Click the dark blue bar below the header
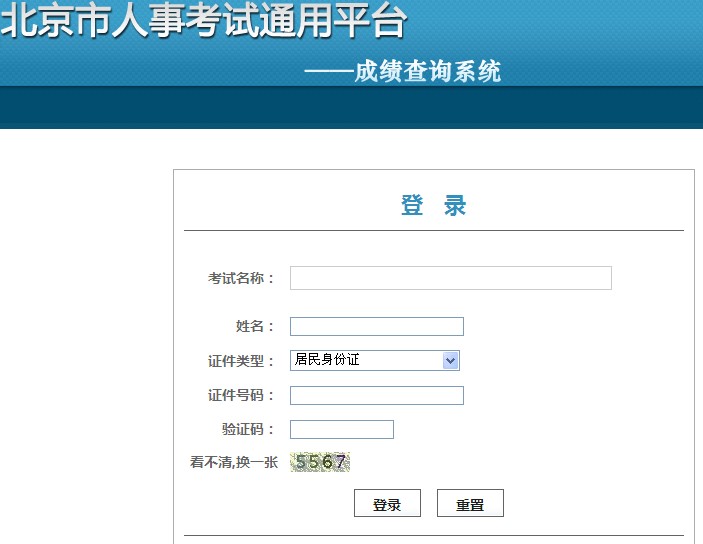Screen dimensions: 703x544 tap(350, 108)
